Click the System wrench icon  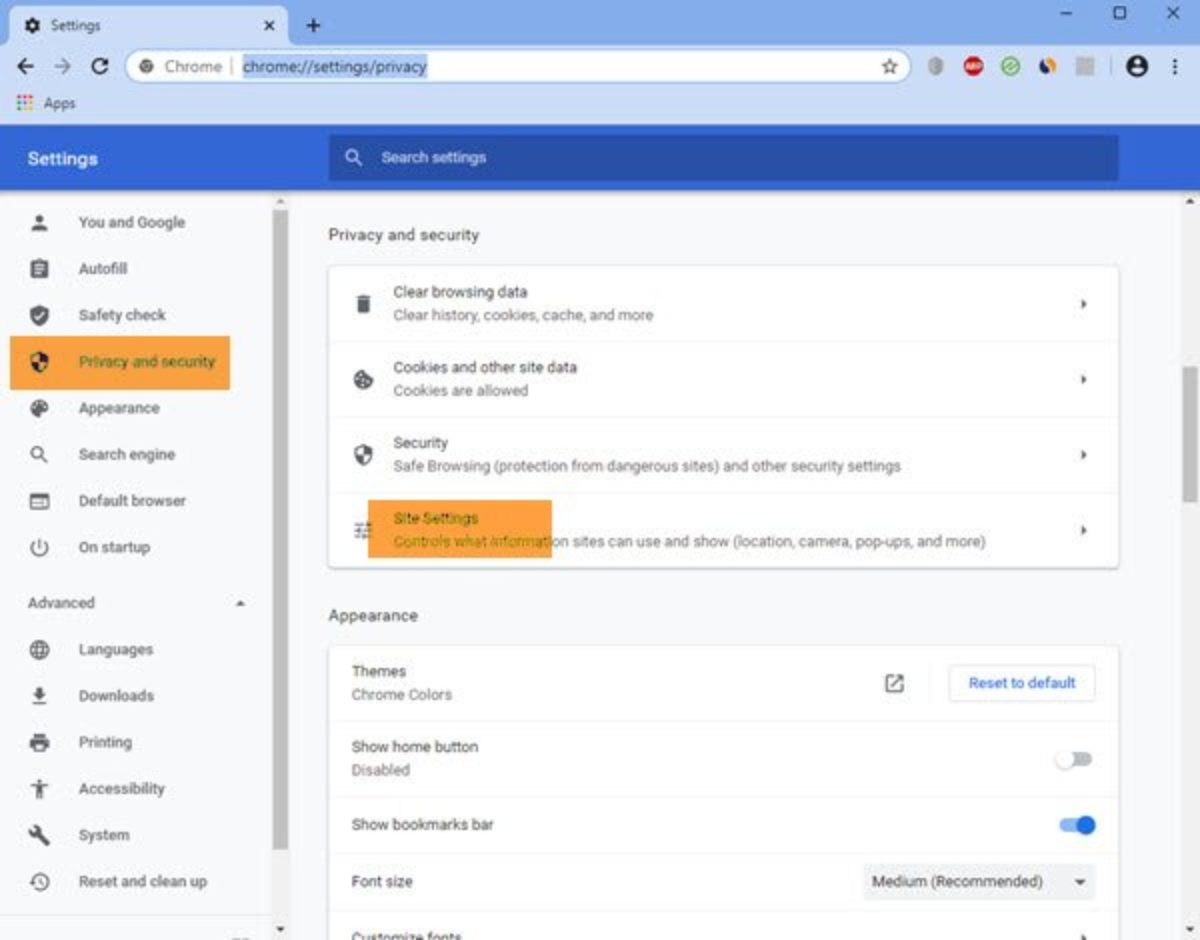(39, 835)
